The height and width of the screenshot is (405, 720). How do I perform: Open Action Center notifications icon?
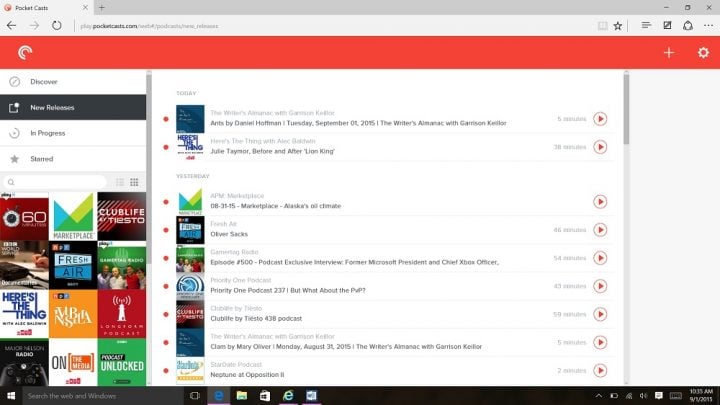coord(659,396)
